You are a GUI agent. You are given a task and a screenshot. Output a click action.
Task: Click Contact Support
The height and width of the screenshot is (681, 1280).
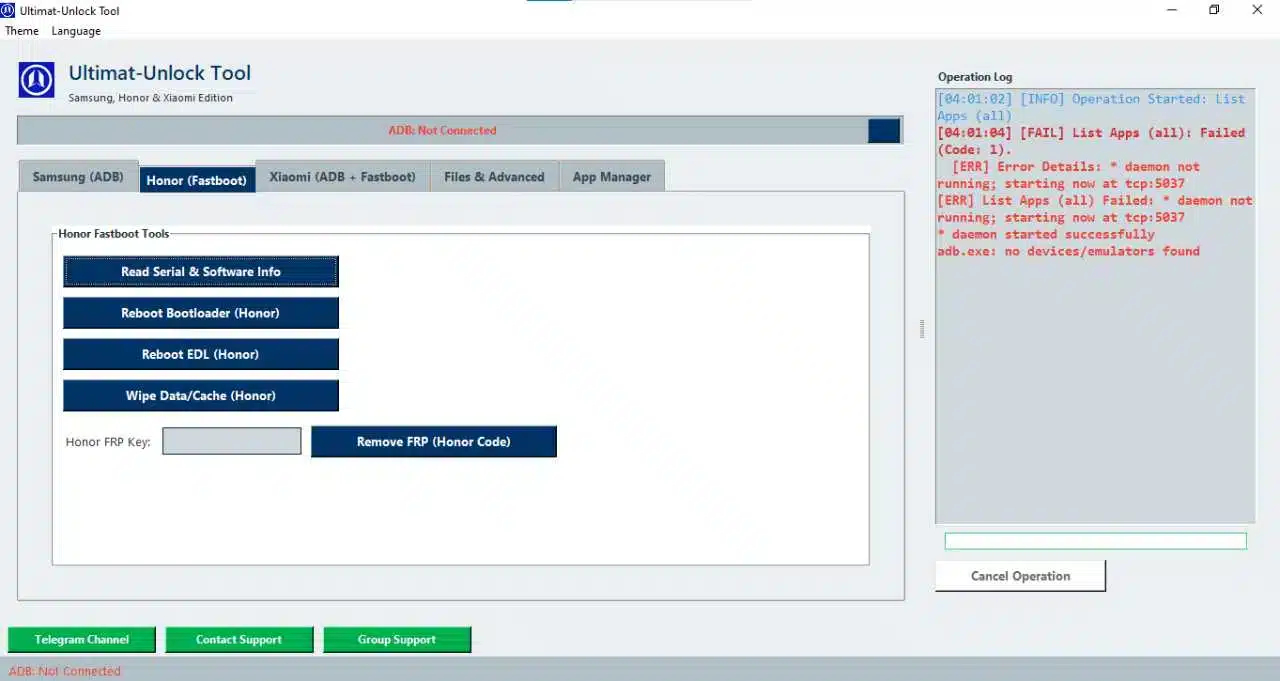pyautogui.click(x=239, y=639)
